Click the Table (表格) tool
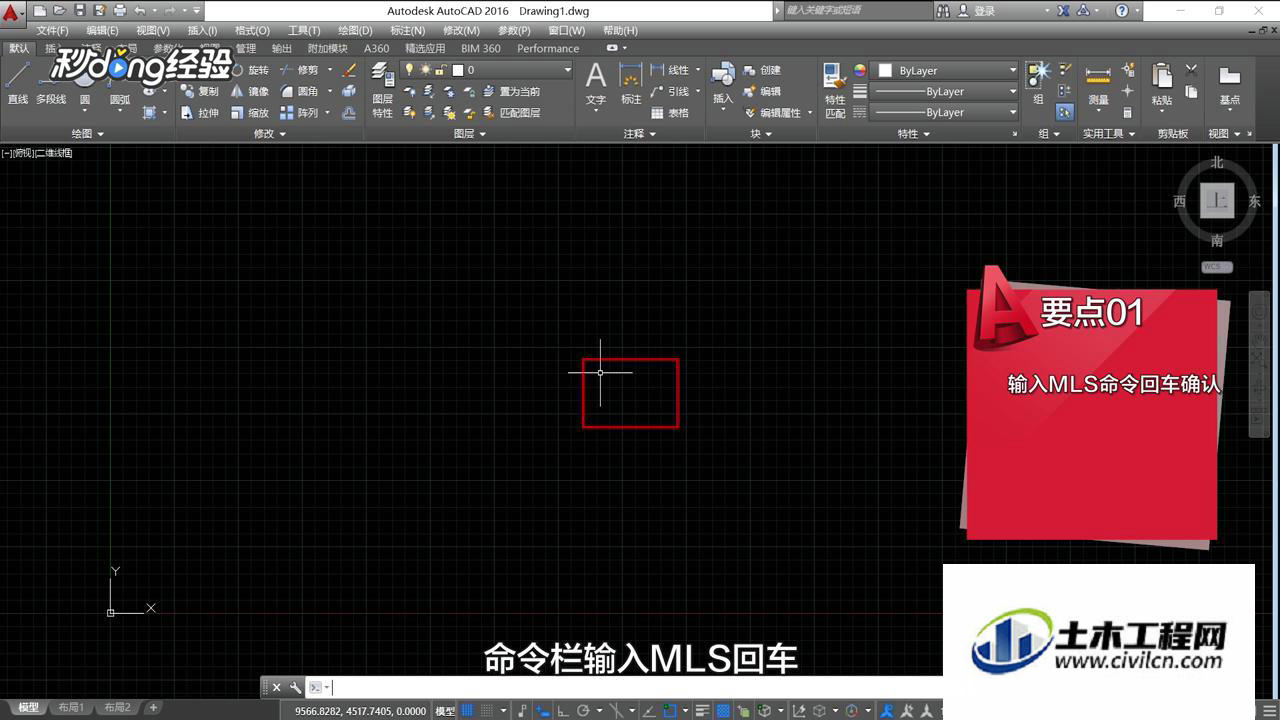The width and height of the screenshot is (1280, 720). click(670, 113)
